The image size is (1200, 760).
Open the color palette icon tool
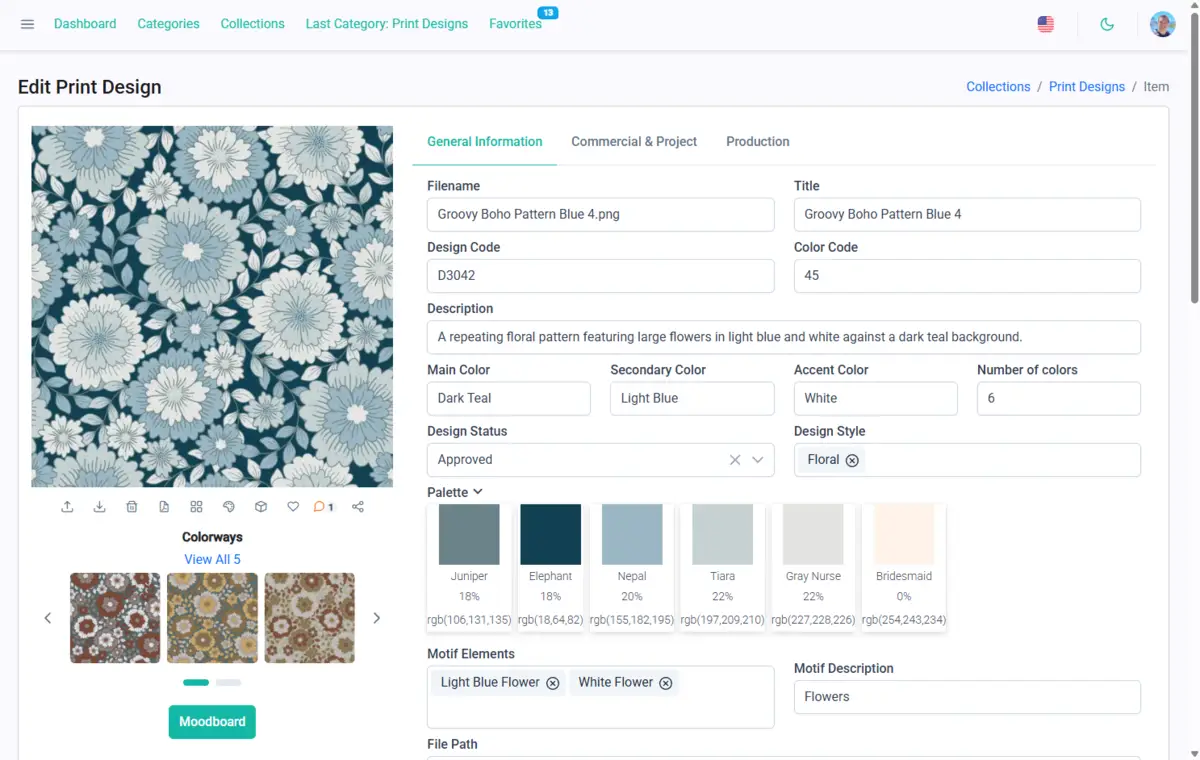pos(228,507)
